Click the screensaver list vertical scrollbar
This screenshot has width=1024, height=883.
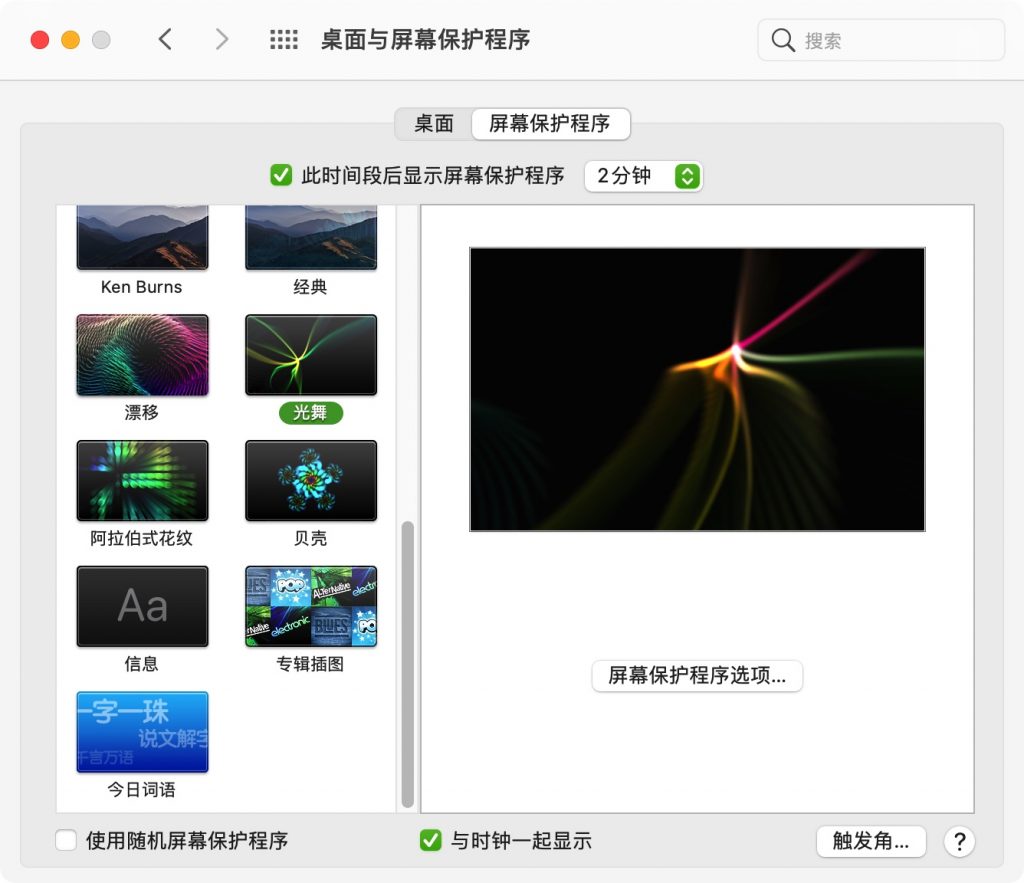point(408,664)
